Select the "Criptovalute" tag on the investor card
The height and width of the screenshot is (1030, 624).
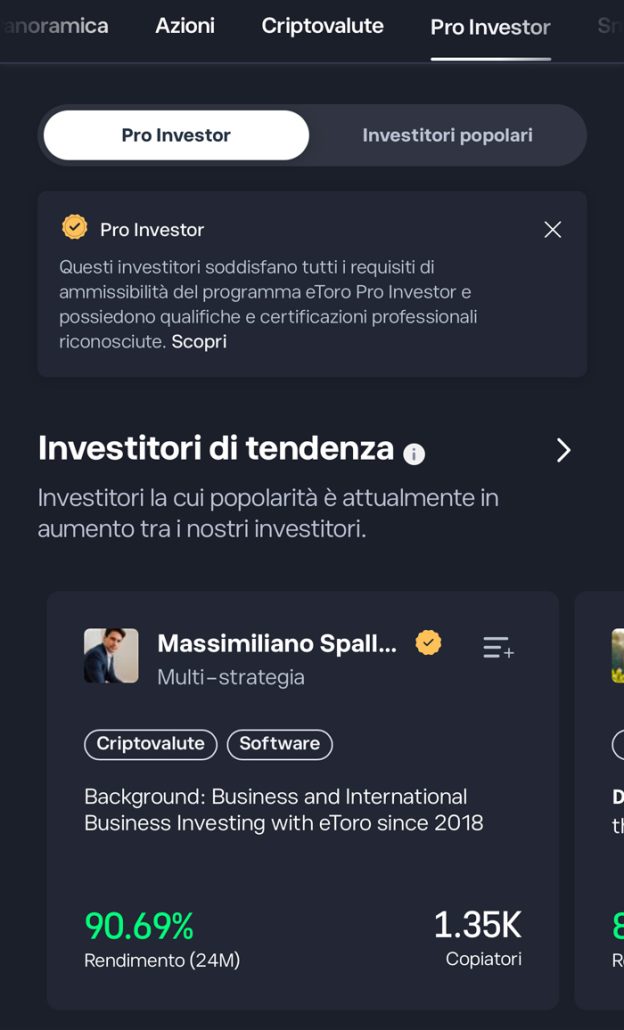pos(149,744)
